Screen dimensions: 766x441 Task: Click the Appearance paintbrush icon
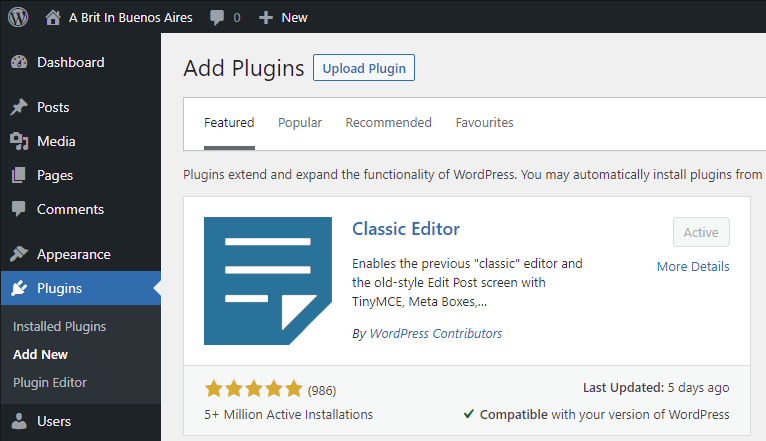pos(19,254)
